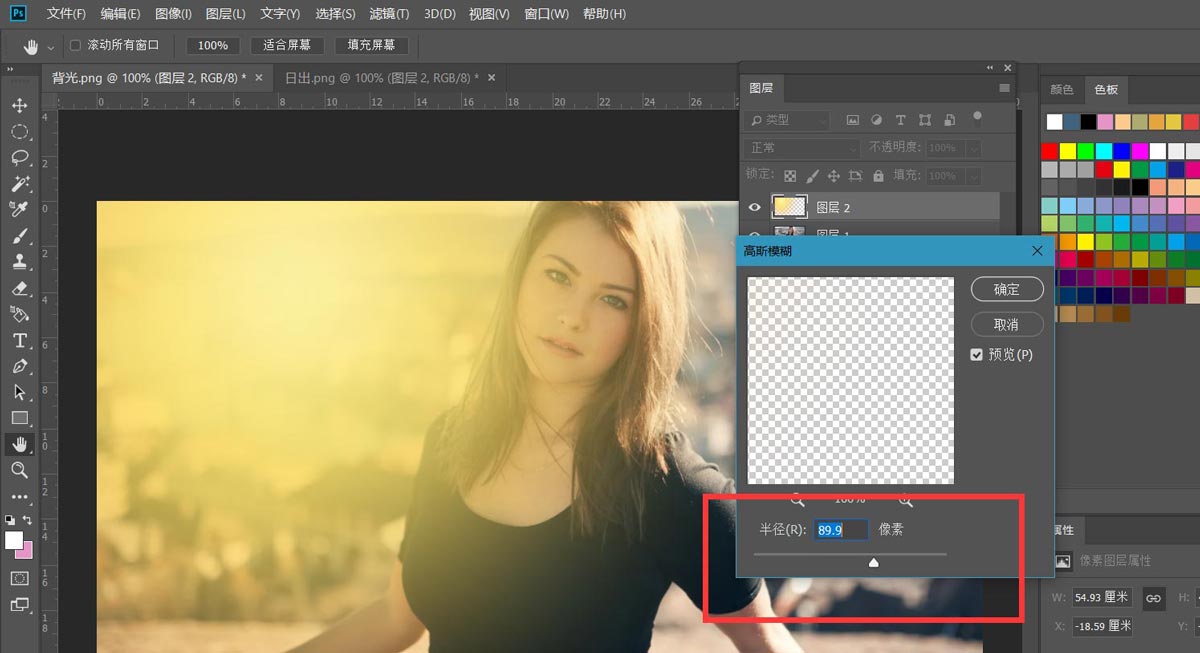The width and height of the screenshot is (1200, 653).
Task: Select the Clone Stamp tool
Action: (19, 262)
